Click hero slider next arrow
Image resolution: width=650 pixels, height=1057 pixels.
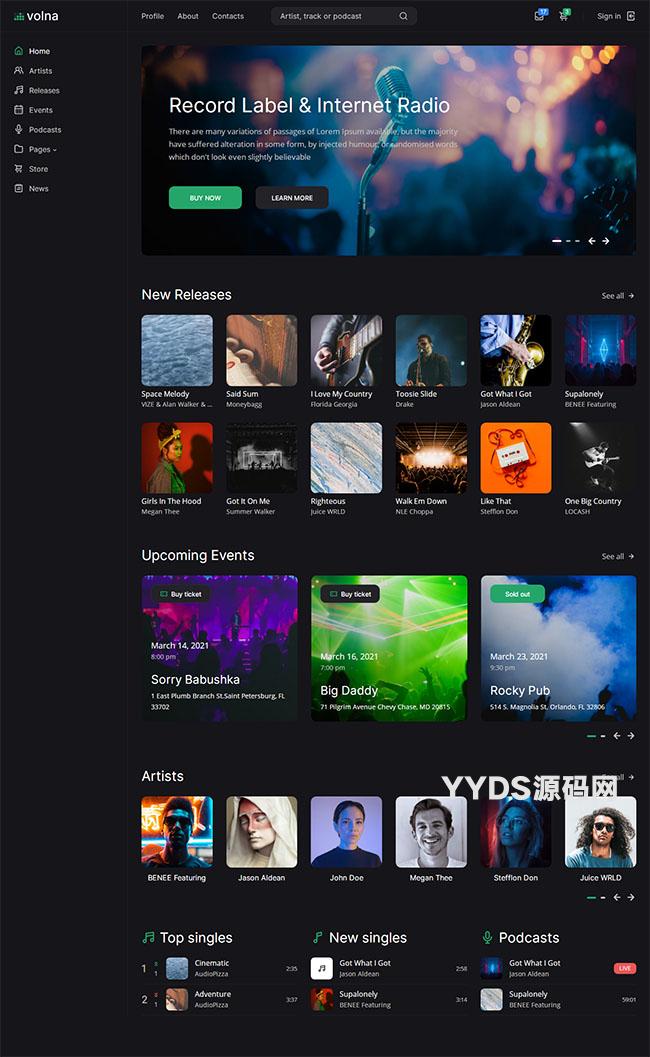coord(605,241)
